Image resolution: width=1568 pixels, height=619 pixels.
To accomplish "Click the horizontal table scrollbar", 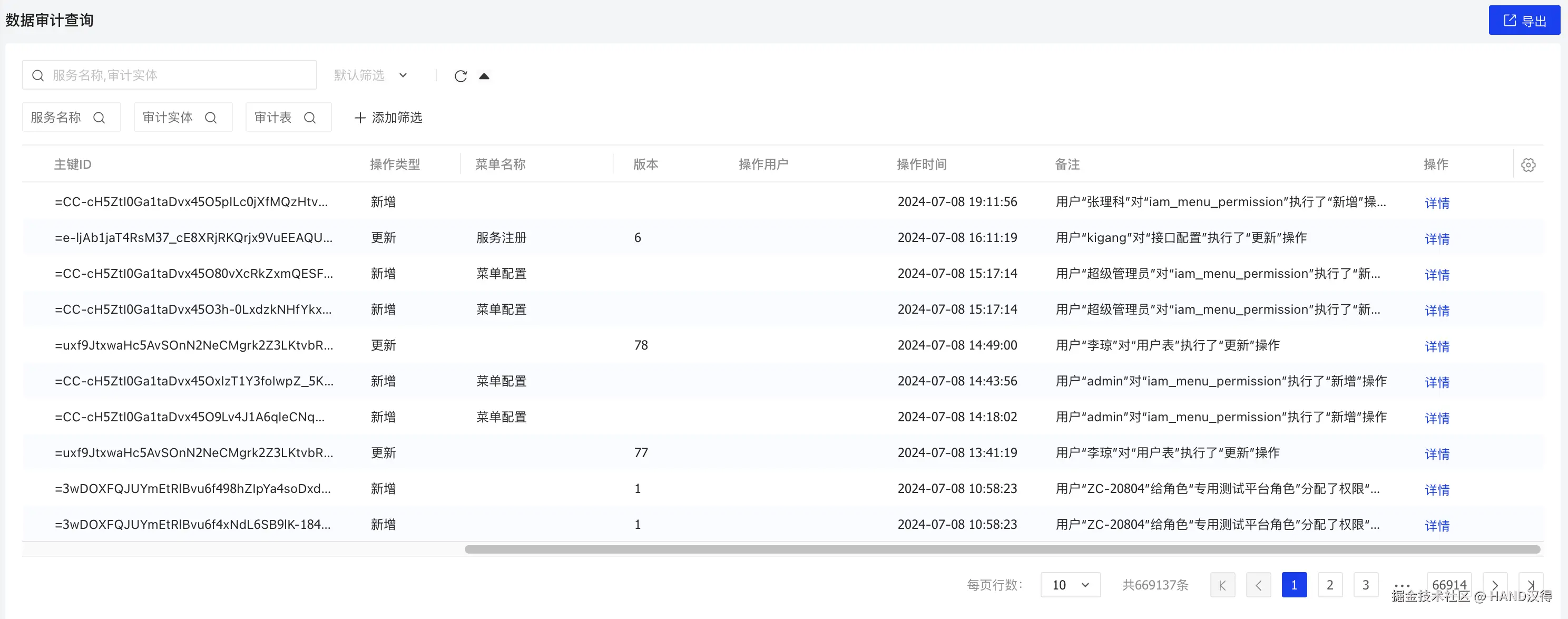I will (x=1002, y=549).
